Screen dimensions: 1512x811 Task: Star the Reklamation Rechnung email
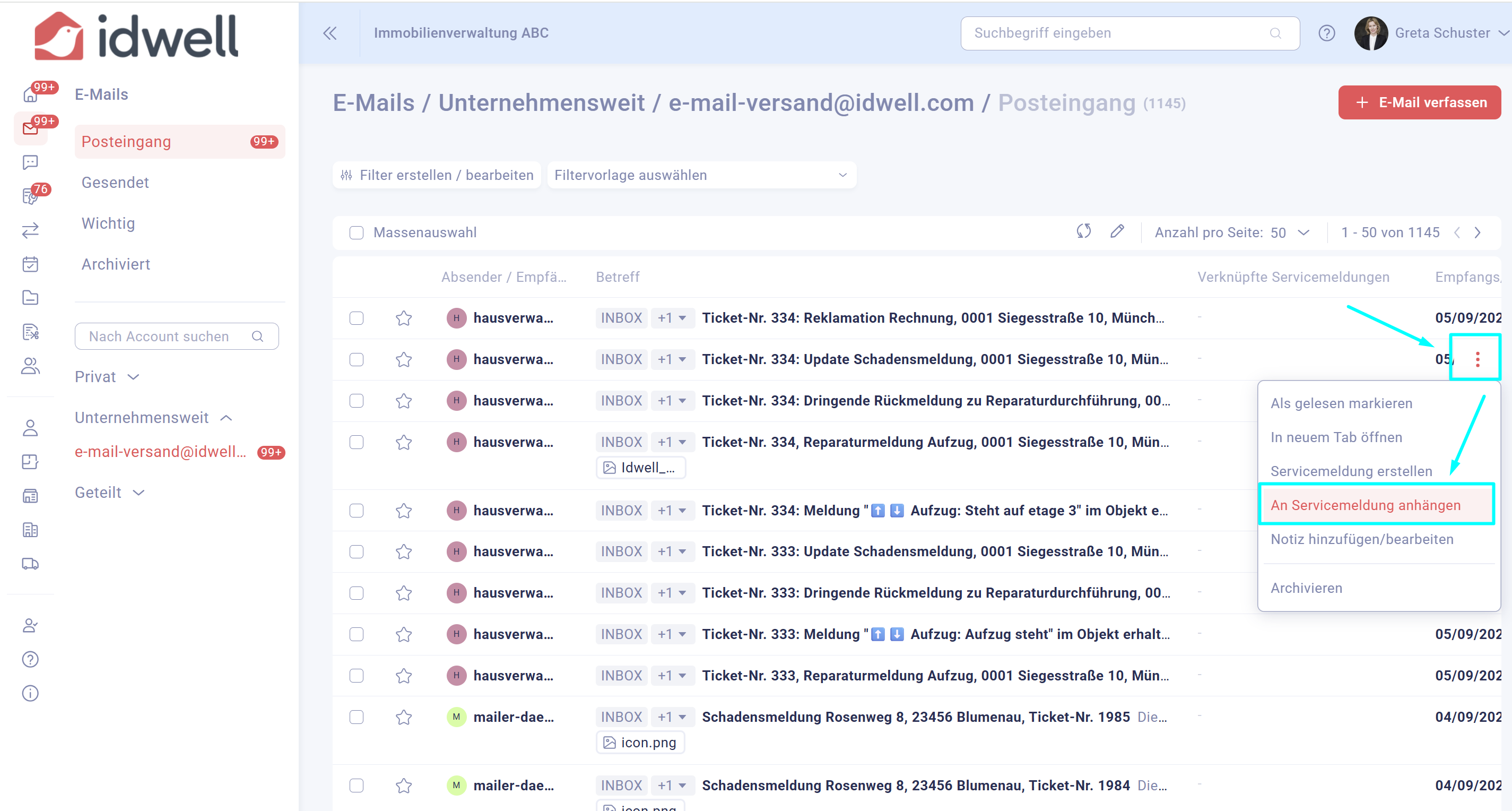click(404, 318)
